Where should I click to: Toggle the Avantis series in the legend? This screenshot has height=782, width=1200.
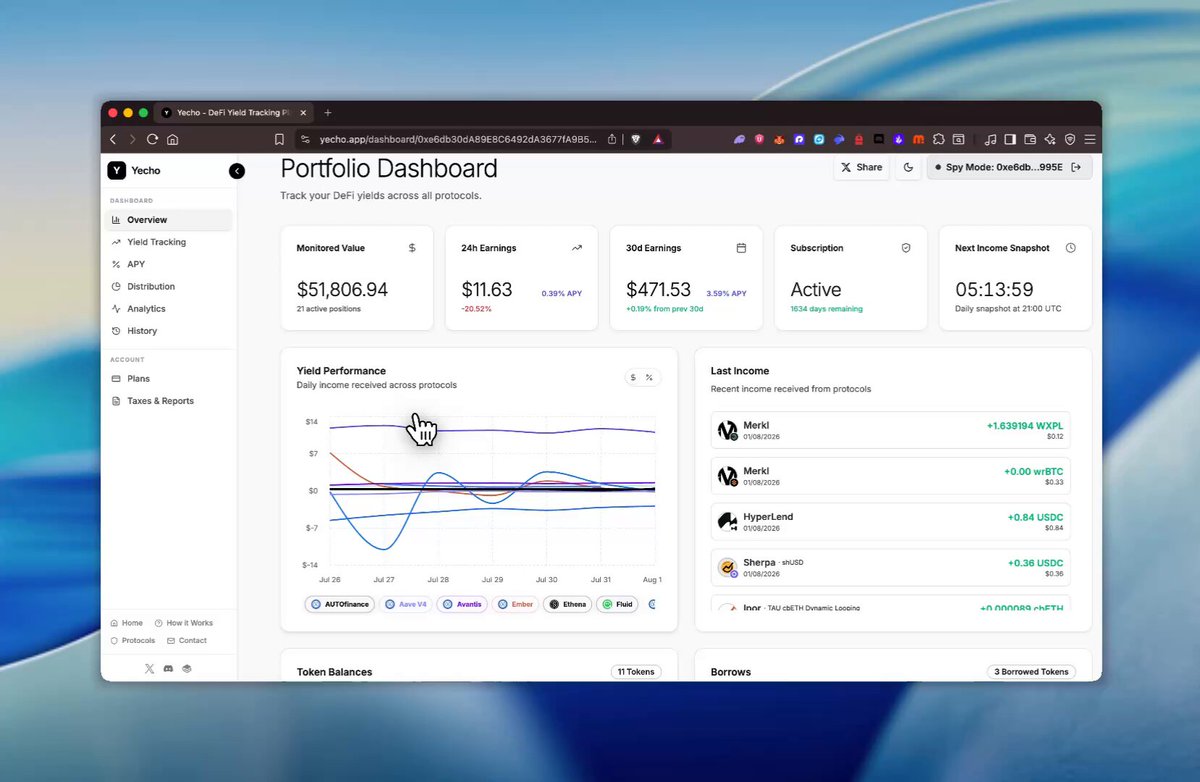[x=462, y=604]
